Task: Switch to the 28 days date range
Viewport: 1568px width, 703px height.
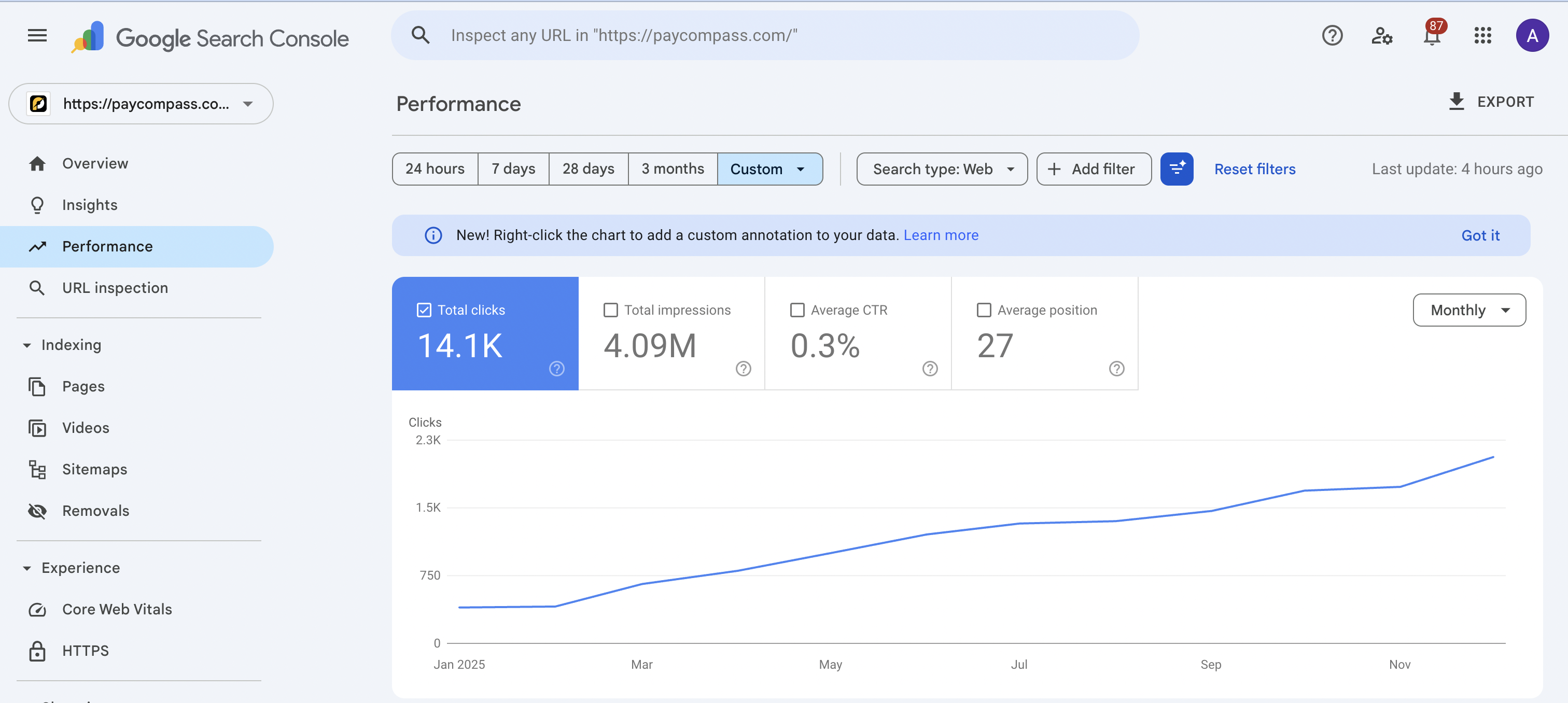Action: click(588, 168)
